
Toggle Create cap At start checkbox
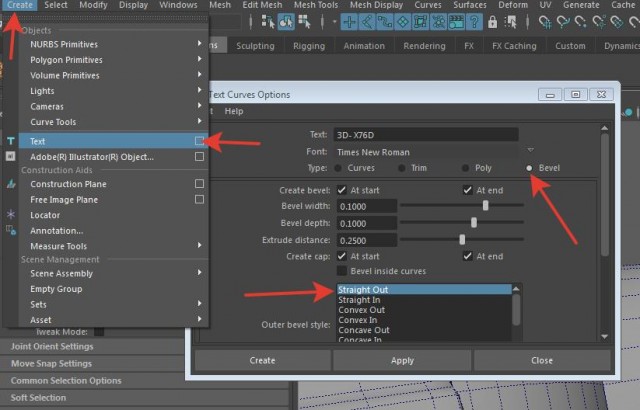[342, 256]
